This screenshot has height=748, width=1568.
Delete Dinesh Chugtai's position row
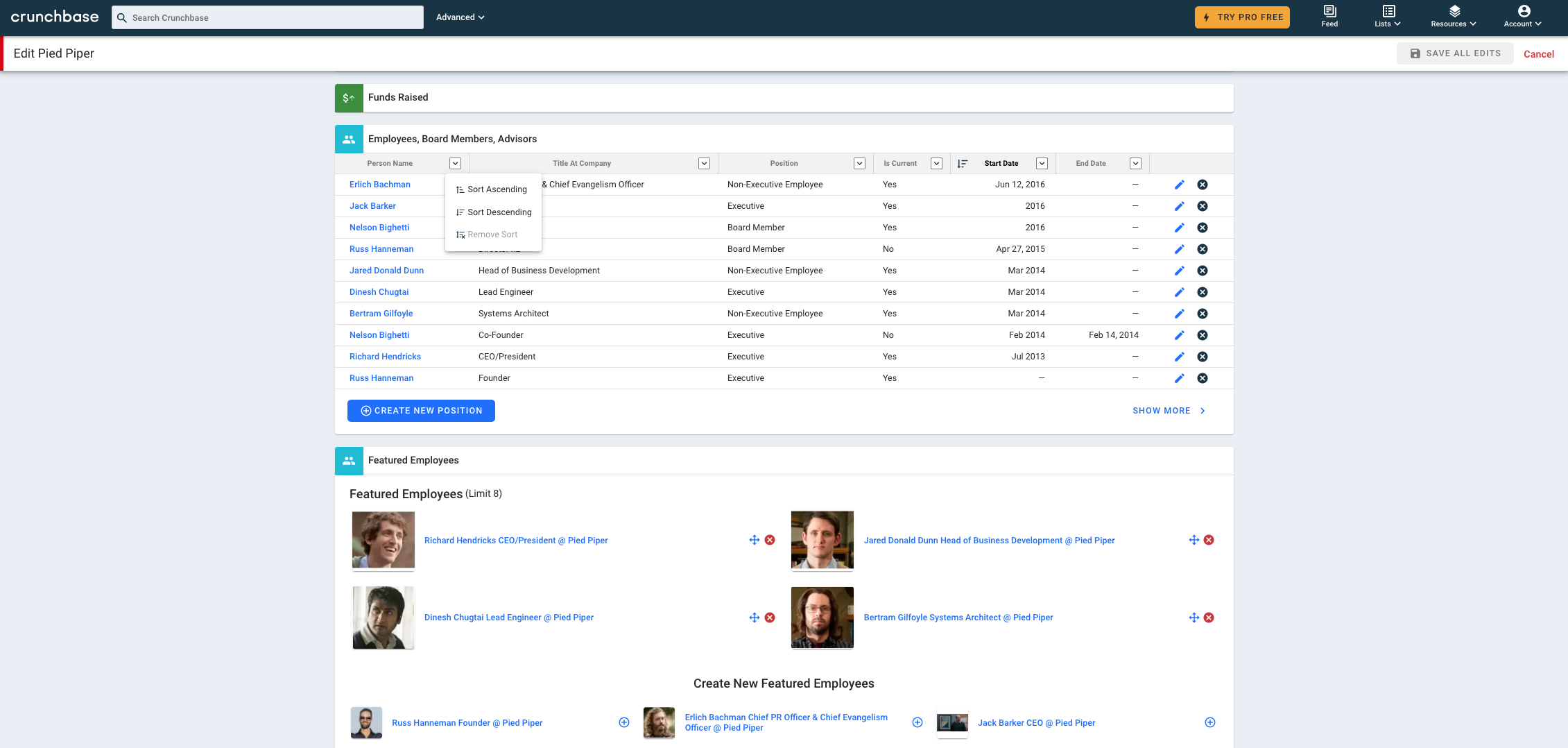[1203, 292]
